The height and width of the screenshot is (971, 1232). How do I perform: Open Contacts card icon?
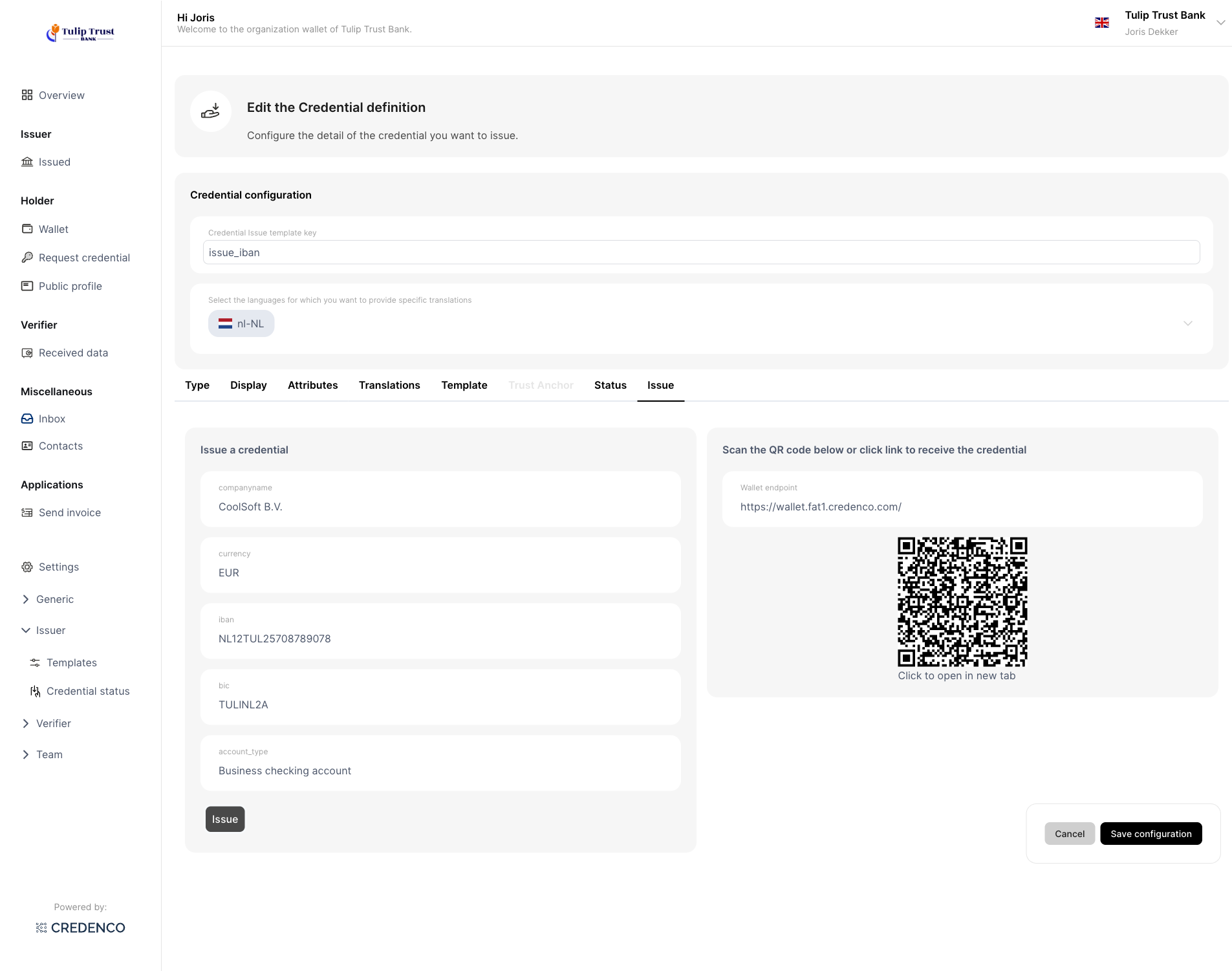[x=27, y=446]
